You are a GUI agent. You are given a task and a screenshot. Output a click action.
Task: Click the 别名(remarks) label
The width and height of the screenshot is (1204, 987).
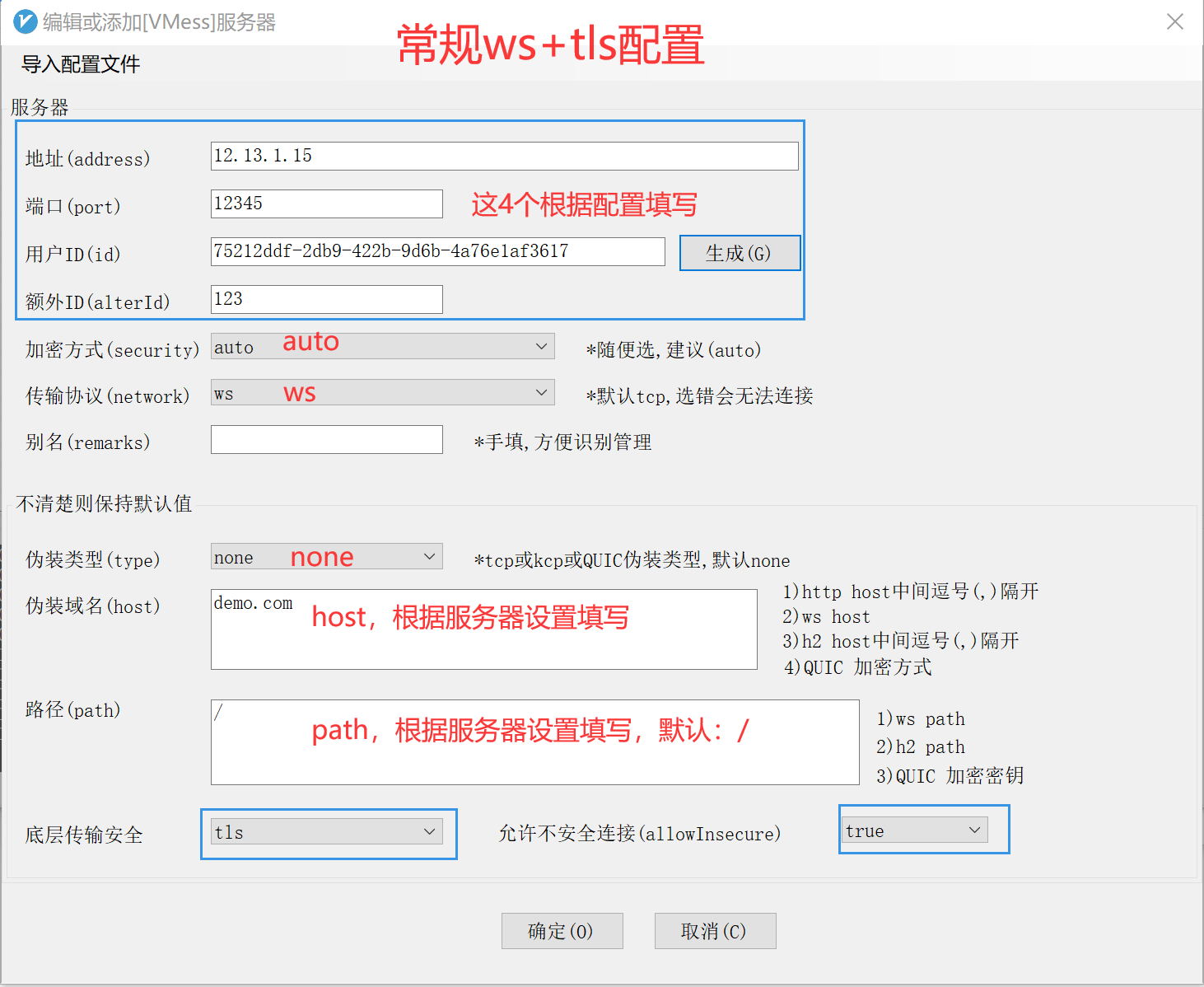[x=88, y=442]
